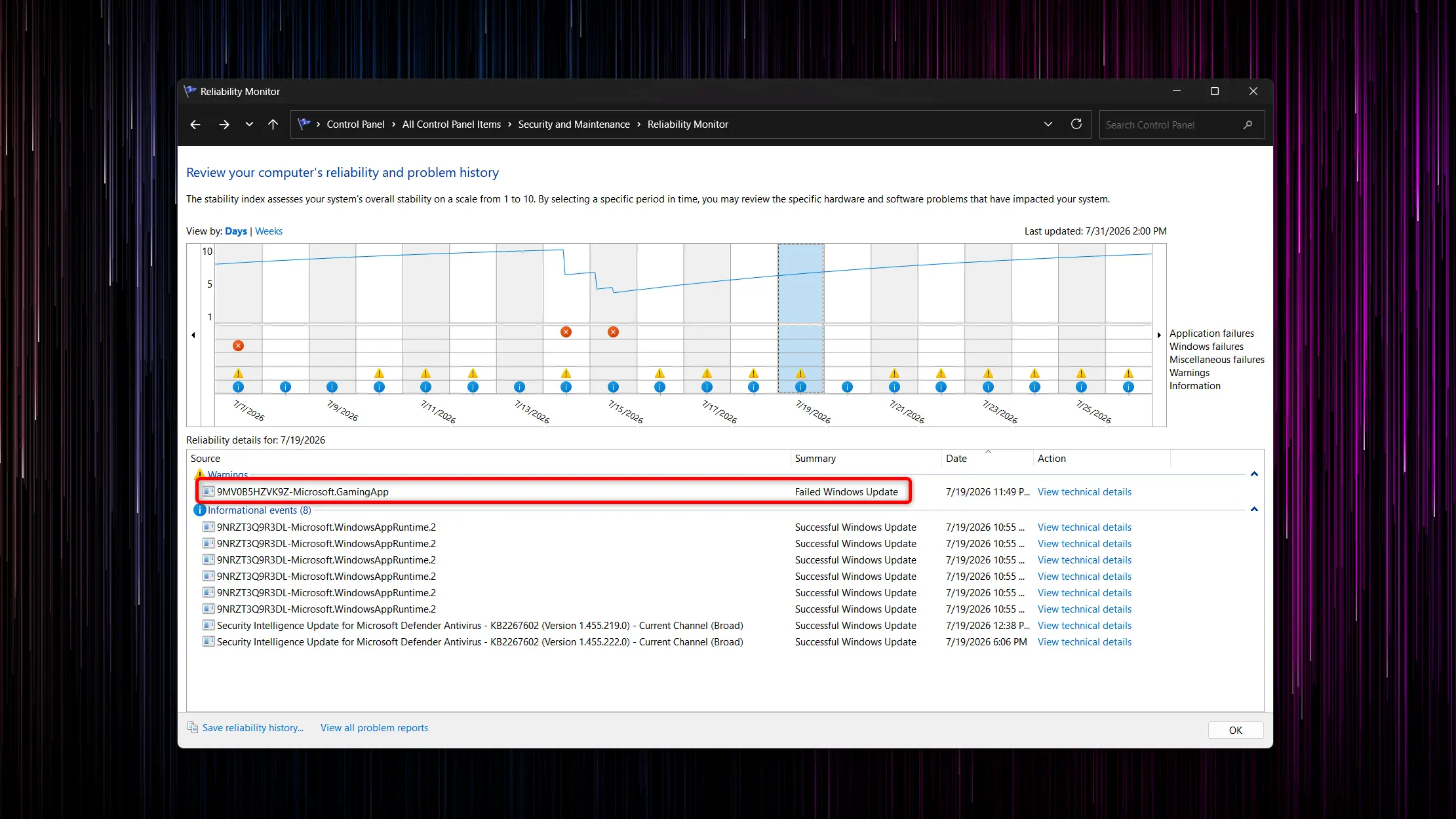
Task: Shift the chart to earlier dates with left arrow
Action: click(x=193, y=335)
